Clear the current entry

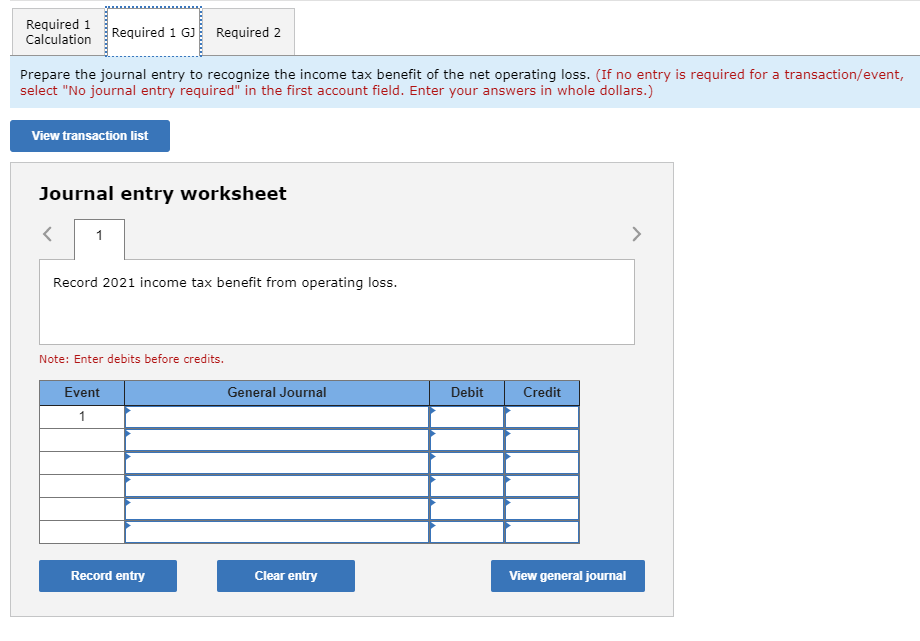pyautogui.click(x=285, y=576)
